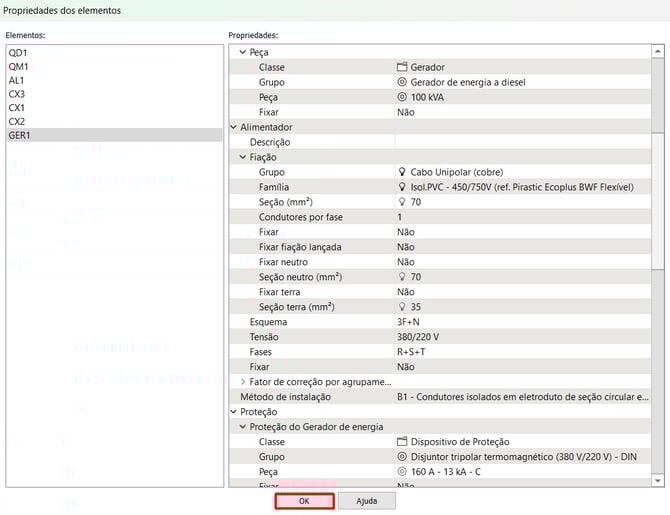Screen dimensions: 670x515
Task: Collapse the Peça section
Action: [x=242, y=52]
